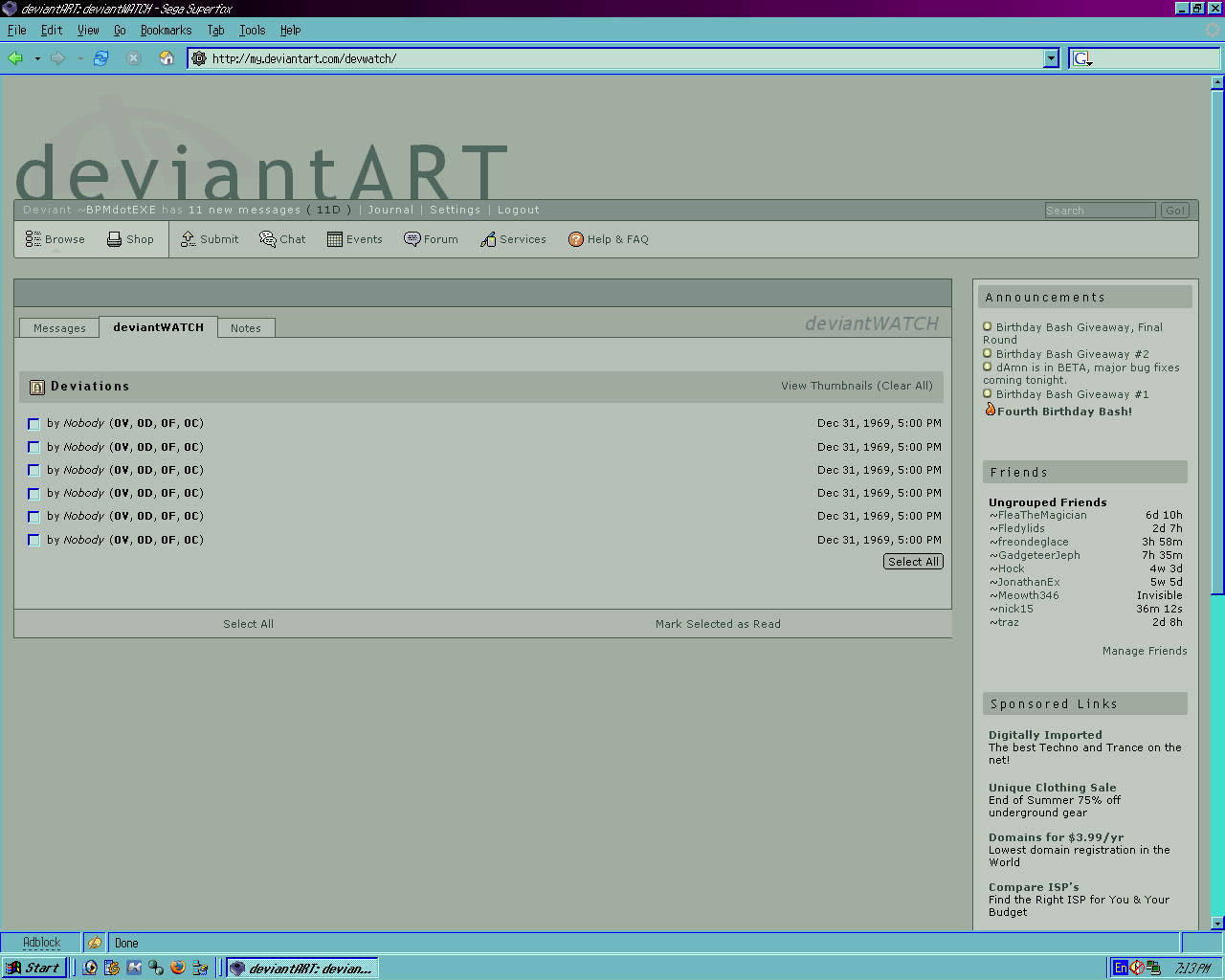
Task: Open the File menu
Action: click(16, 30)
